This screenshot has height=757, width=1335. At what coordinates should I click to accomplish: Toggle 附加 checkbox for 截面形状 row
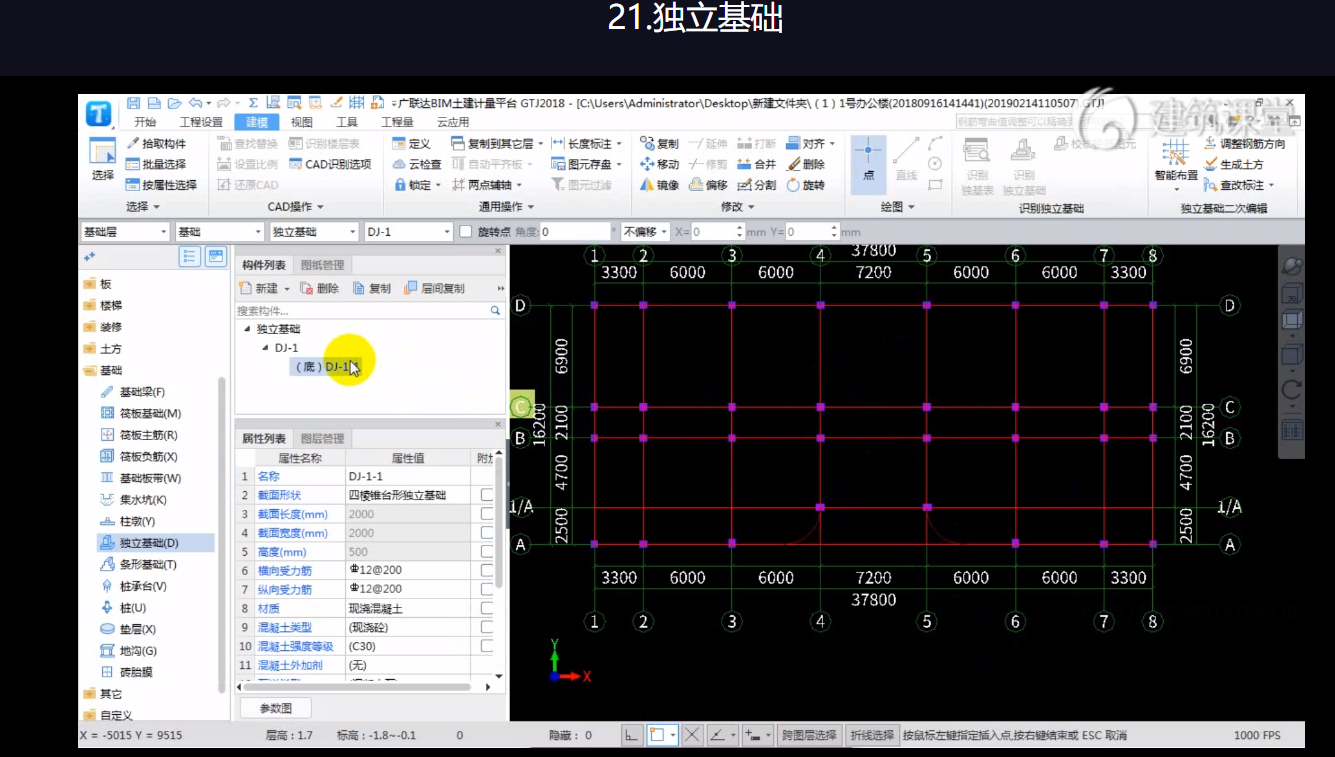coord(486,495)
